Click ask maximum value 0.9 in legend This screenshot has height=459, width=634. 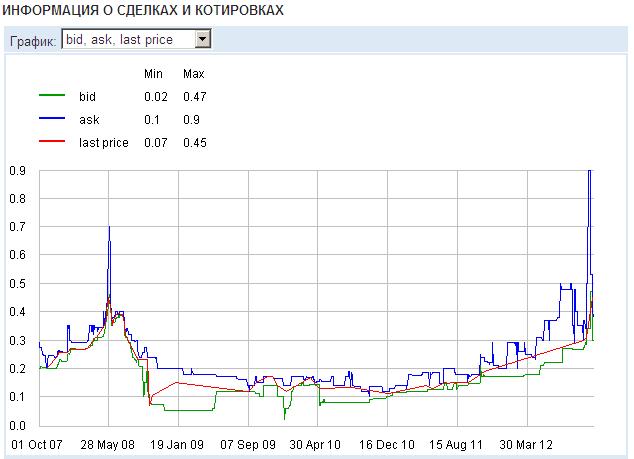tap(191, 120)
